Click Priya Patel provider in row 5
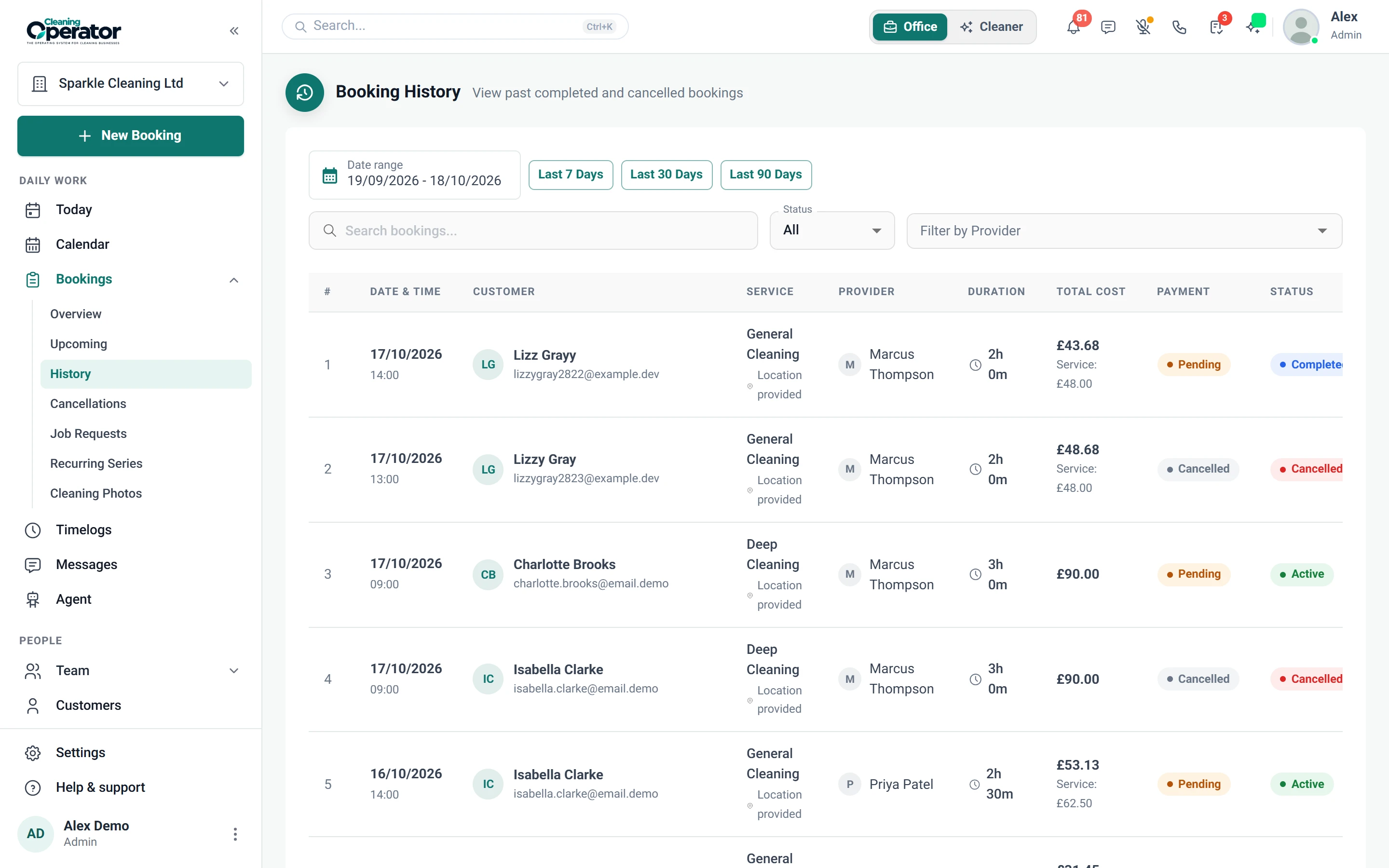Image resolution: width=1389 pixels, height=868 pixels. tap(901, 784)
